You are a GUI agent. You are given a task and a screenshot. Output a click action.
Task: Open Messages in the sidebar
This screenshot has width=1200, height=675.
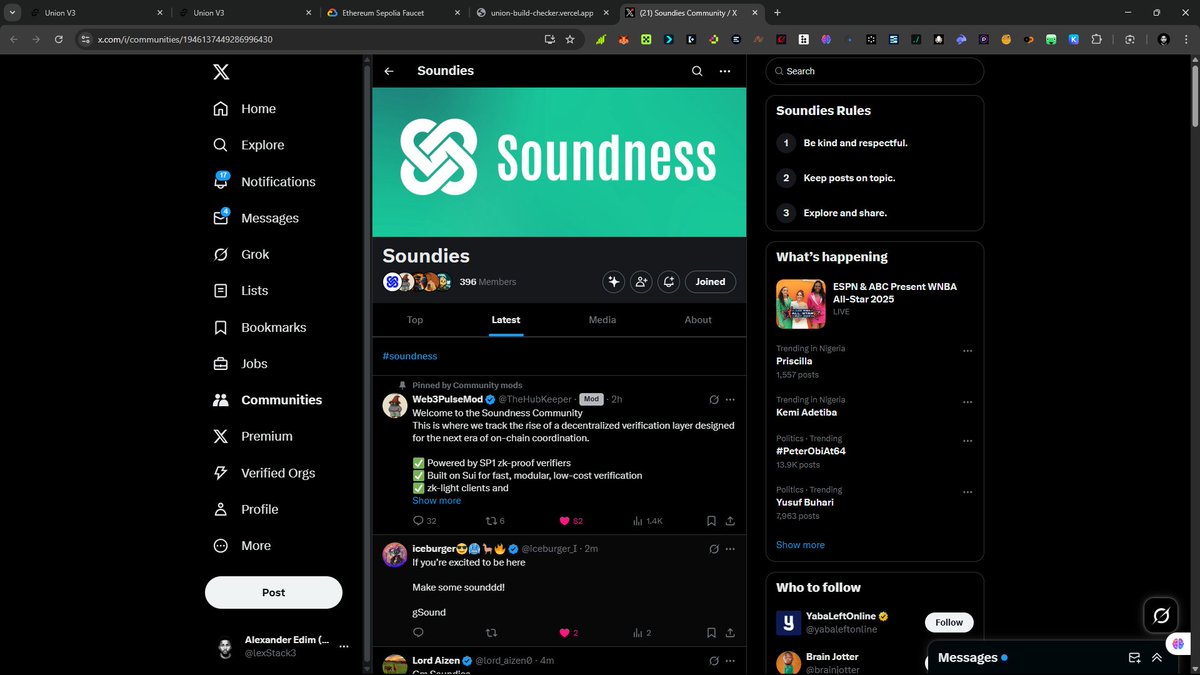[256, 218]
